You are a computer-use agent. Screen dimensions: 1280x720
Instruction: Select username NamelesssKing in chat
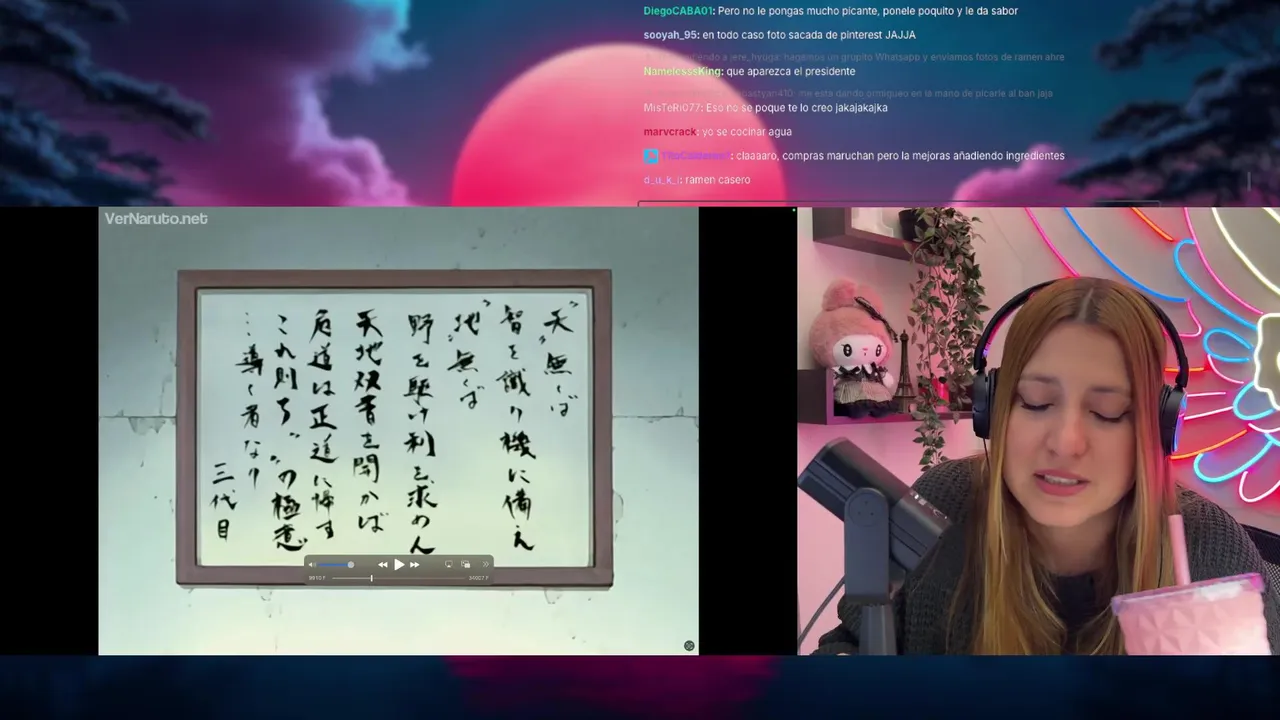tap(683, 72)
